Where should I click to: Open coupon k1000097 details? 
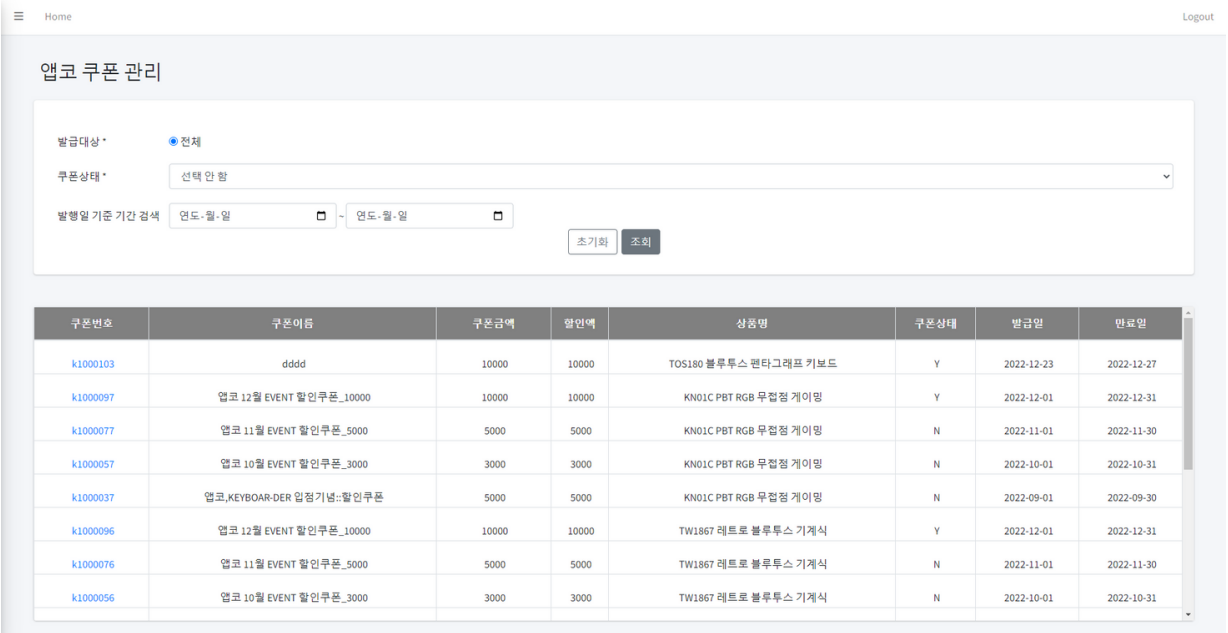pyautogui.click(x=92, y=397)
